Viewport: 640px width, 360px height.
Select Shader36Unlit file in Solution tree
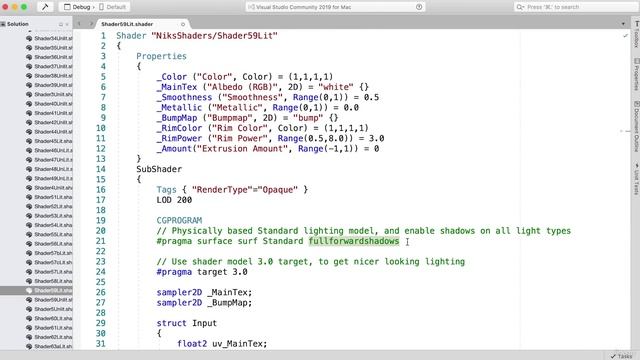tap(49, 57)
